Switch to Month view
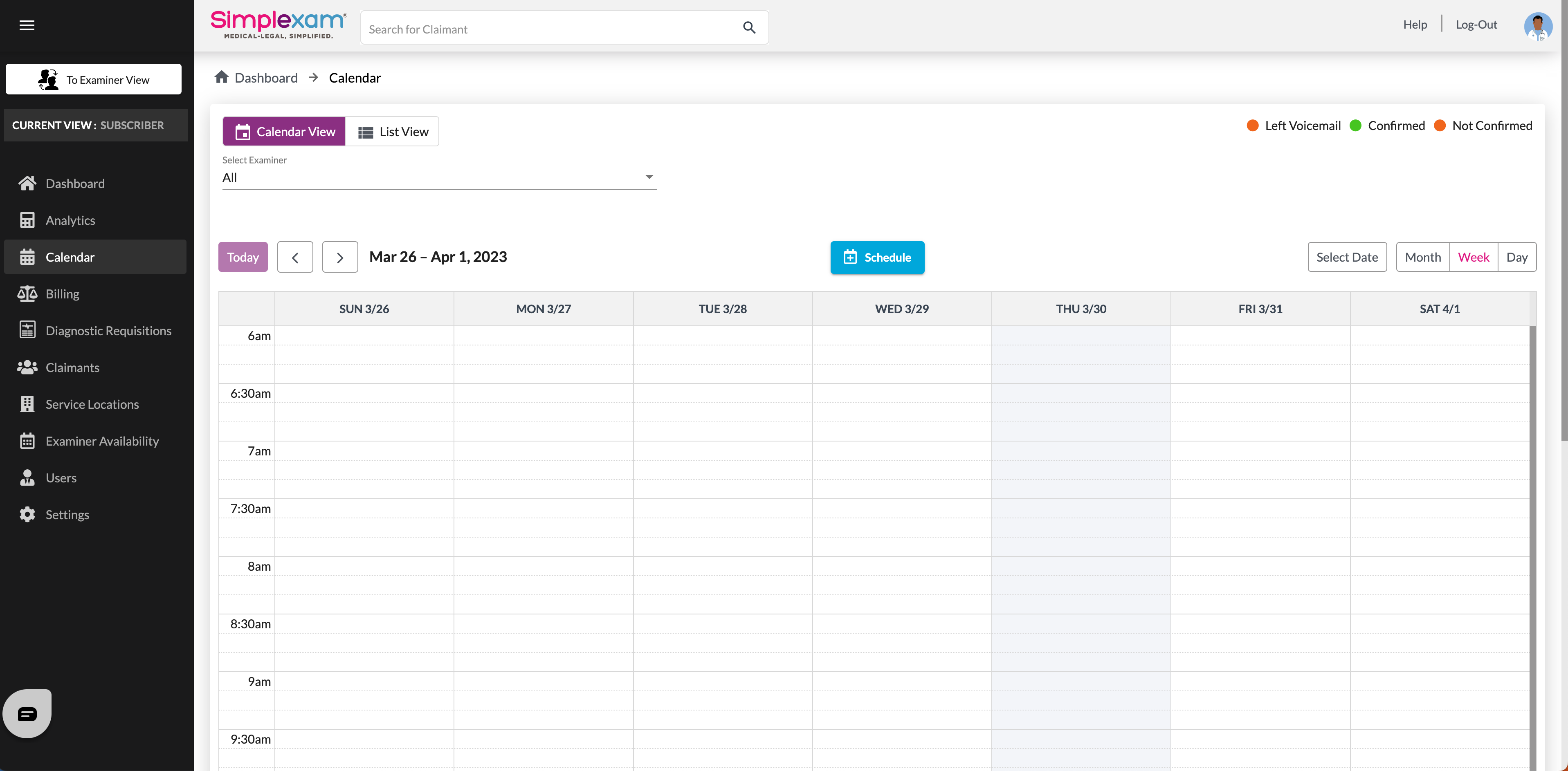Viewport: 1568px width, 771px height. pos(1422,257)
